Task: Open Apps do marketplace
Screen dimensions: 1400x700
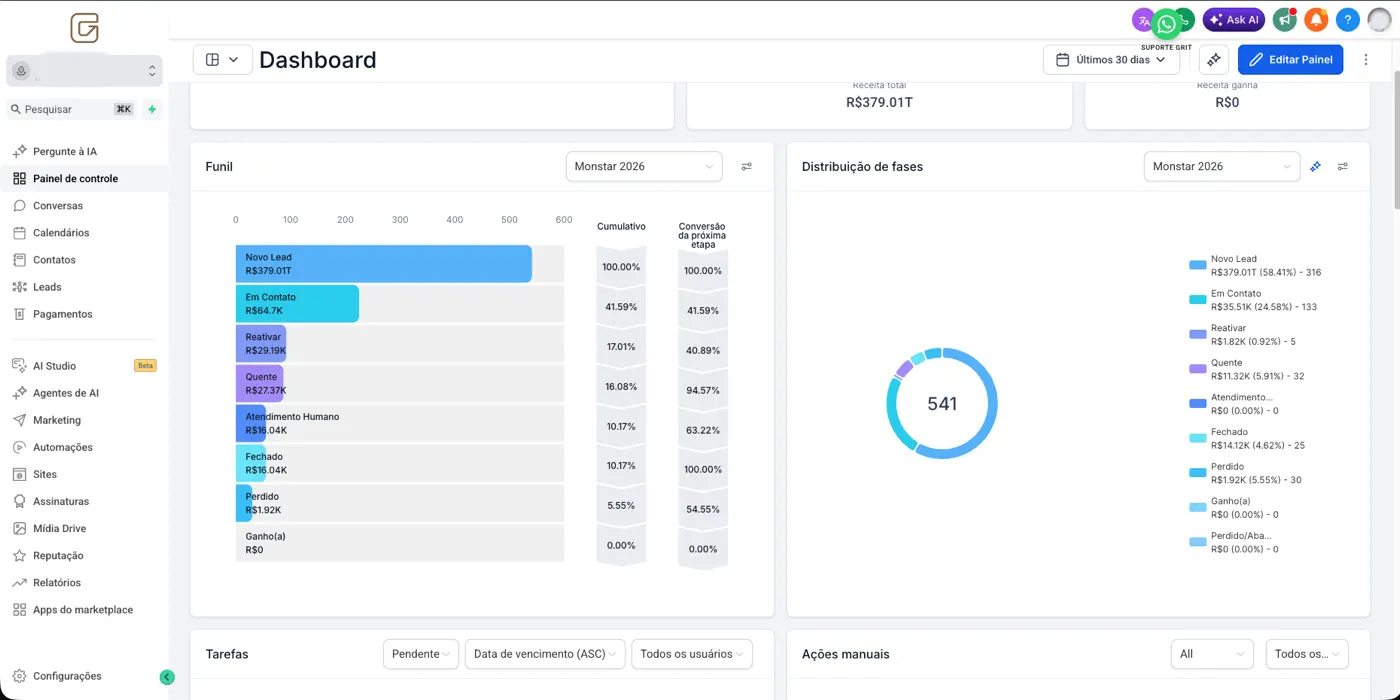Action: pyautogui.click(x=84, y=609)
